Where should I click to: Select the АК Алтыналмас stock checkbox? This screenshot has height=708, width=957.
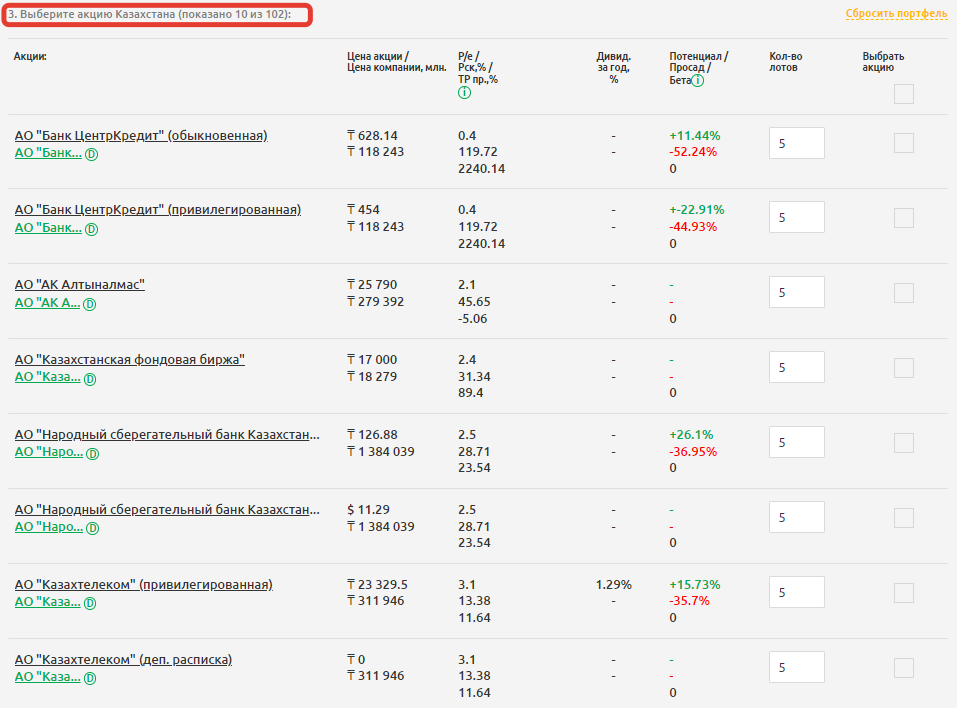coord(903,293)
